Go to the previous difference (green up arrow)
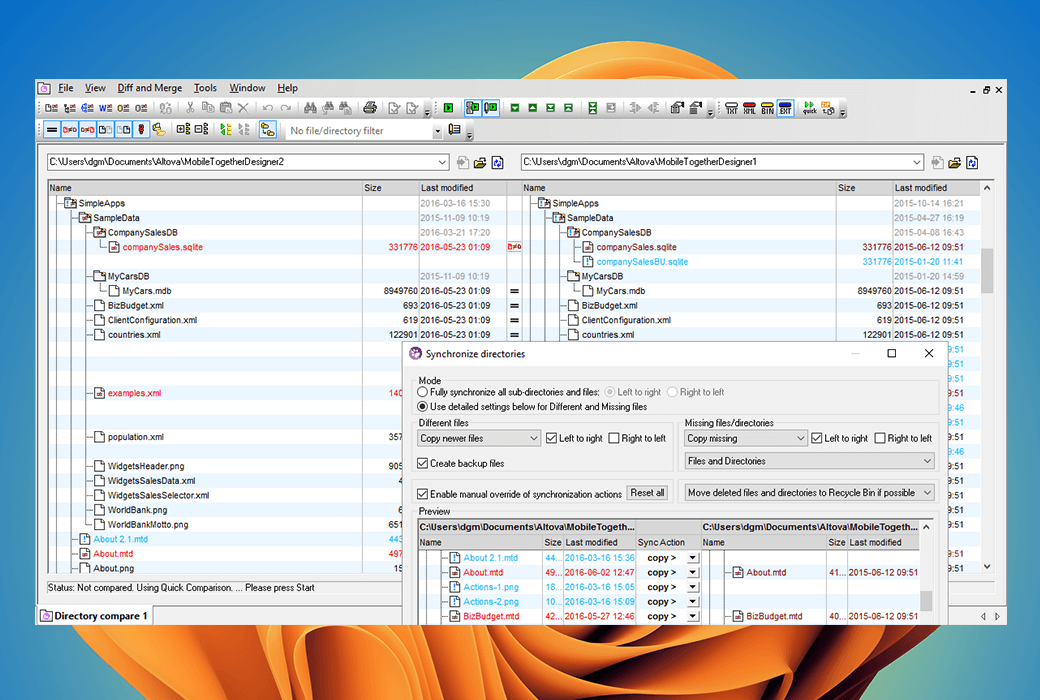Viewport: 1040px width, 700px height. coord(533,108)
